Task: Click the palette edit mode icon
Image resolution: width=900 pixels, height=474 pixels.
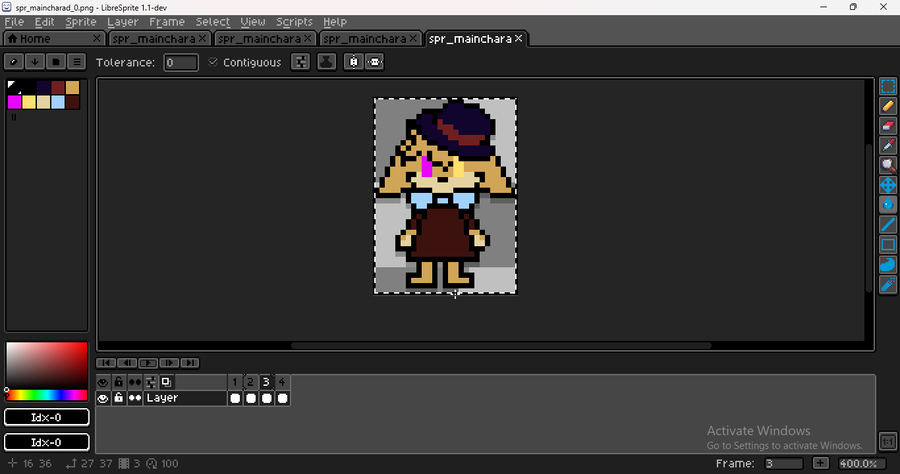Action: tap(14, 61)
